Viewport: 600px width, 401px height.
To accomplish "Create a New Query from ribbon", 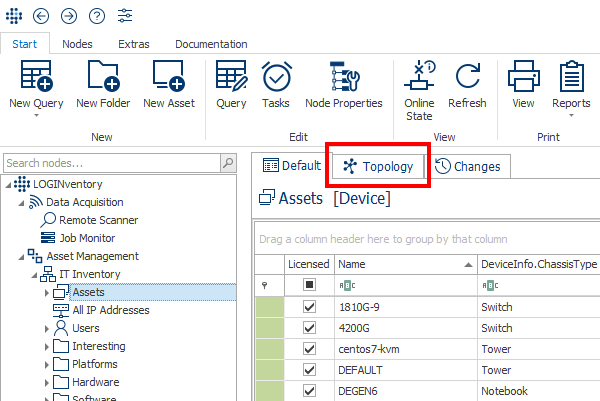I will (x=36, y=85).
